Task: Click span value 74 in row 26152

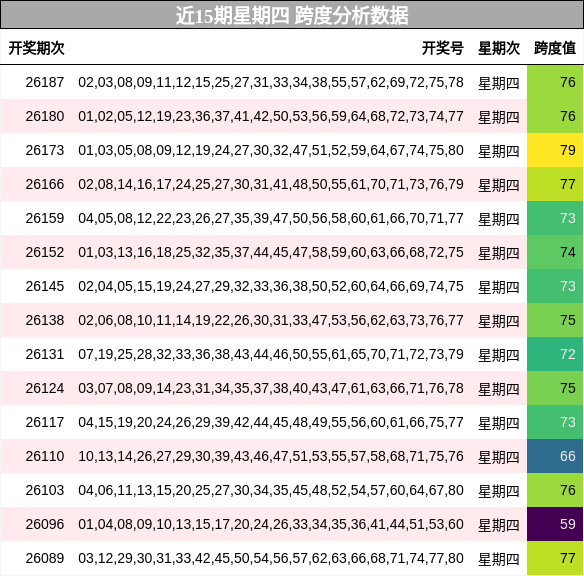Action: [555, 252]
